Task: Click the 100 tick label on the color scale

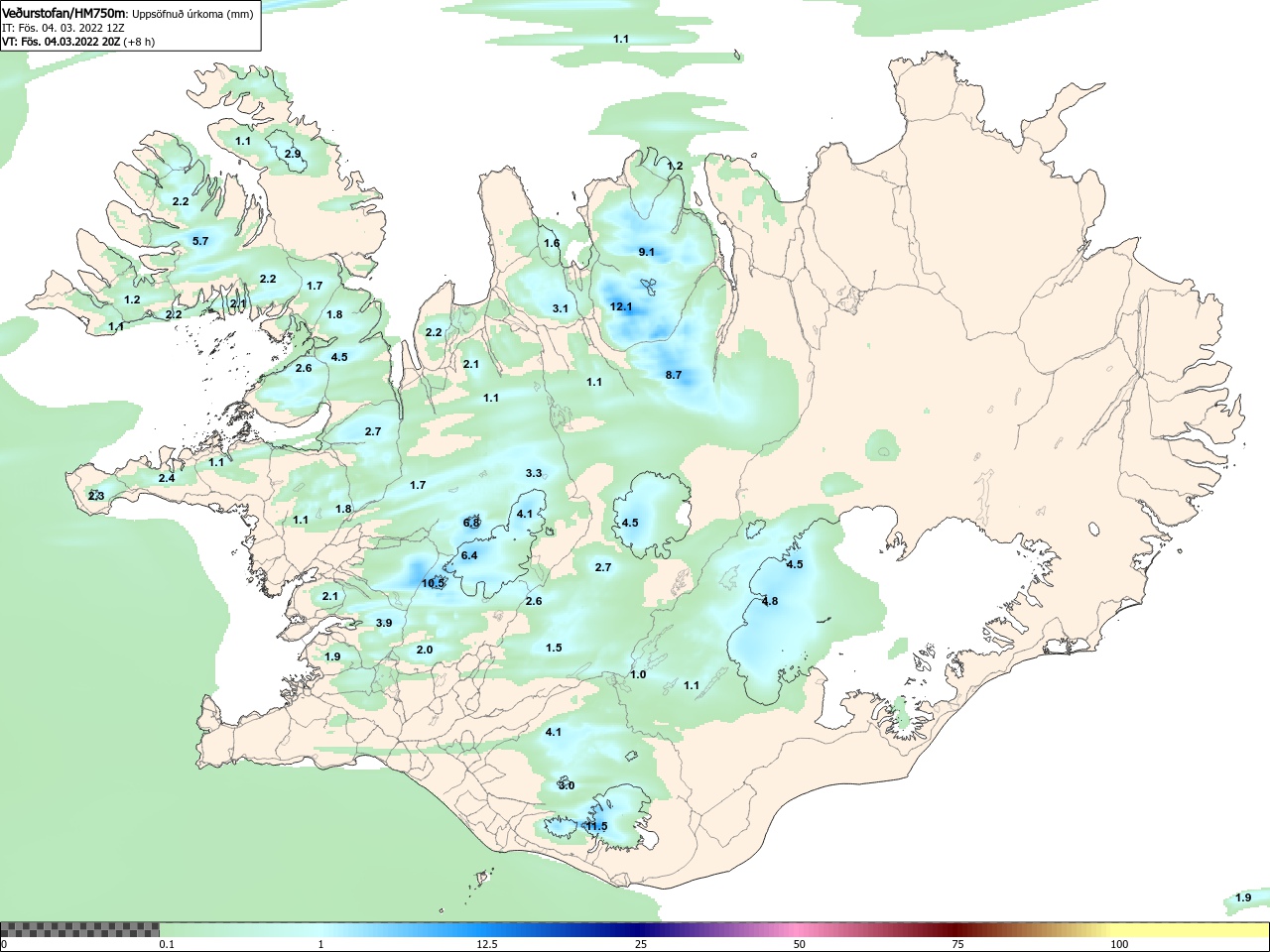Action: click(x=1119, y=944)
